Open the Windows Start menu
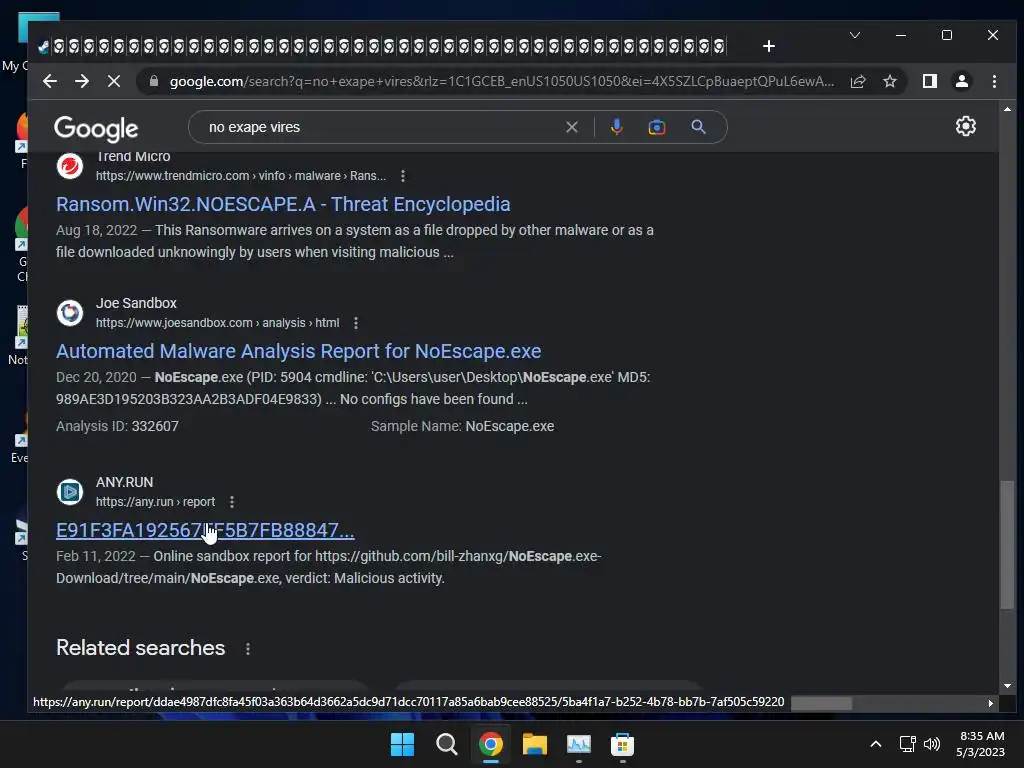Viewport: 1024px width, 768px height. tap(402, 744)
